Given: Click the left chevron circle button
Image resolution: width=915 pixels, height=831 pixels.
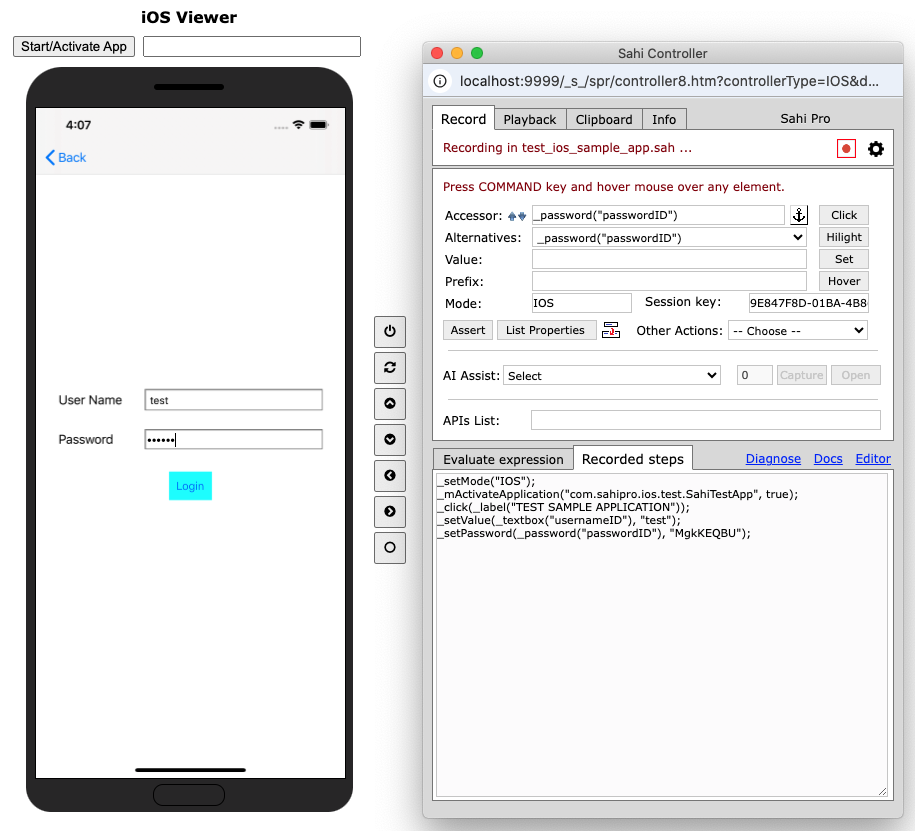Looking at the screenshot, I should (x=389, y=476).
